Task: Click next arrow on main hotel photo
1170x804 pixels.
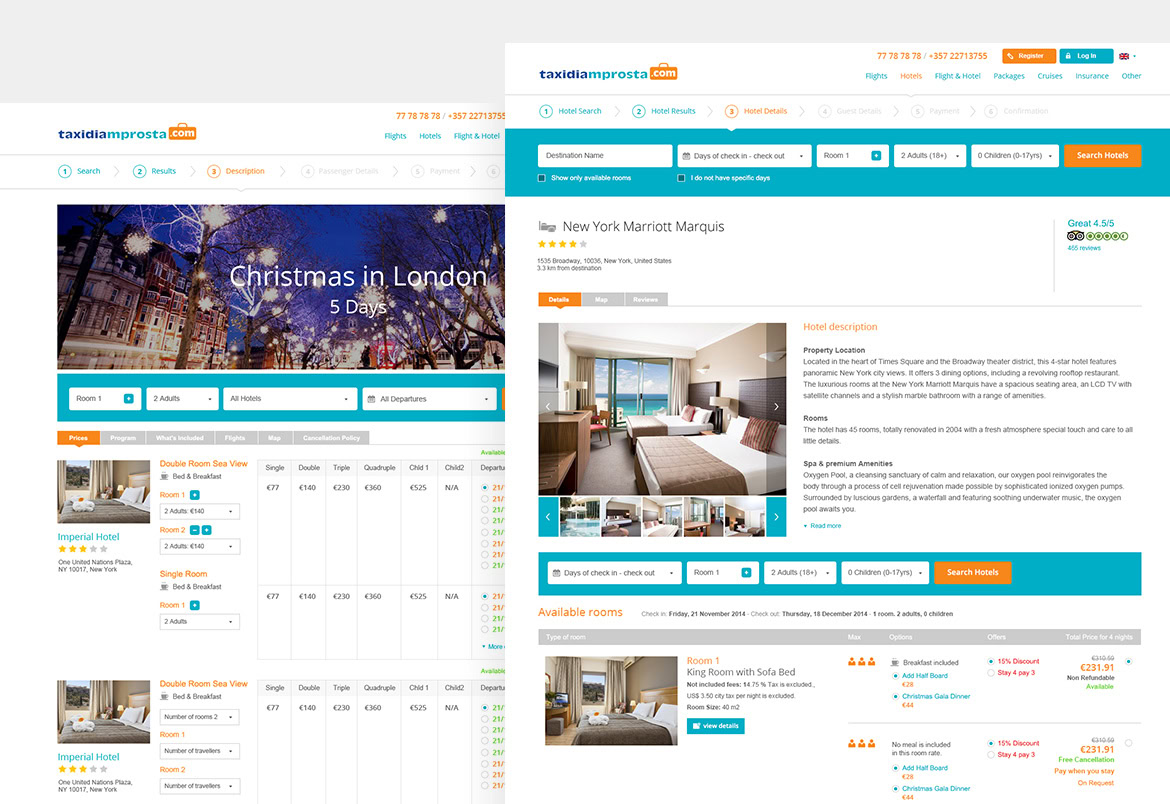Action: [x=776, y=407]
